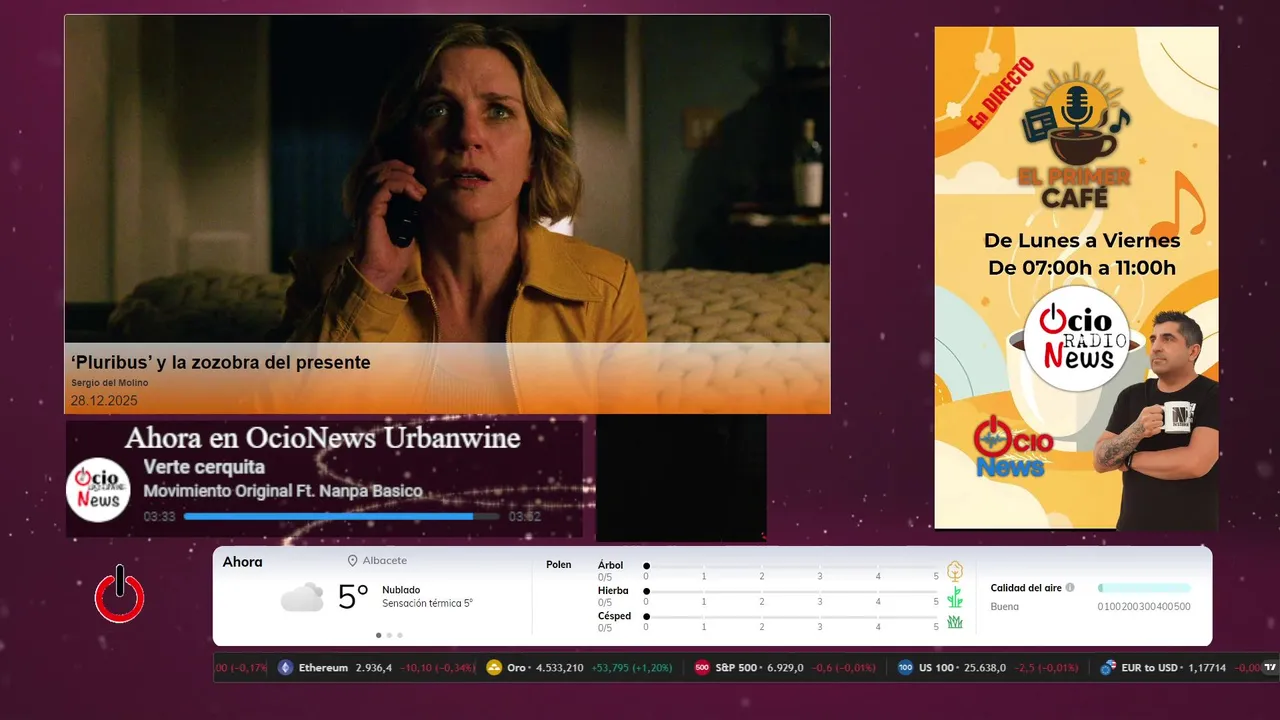The height and width of the screenshot is (720, 1280).
Task: Click the Ahora en OcioNews Urbanwine heading
Action: pos(322,438)
